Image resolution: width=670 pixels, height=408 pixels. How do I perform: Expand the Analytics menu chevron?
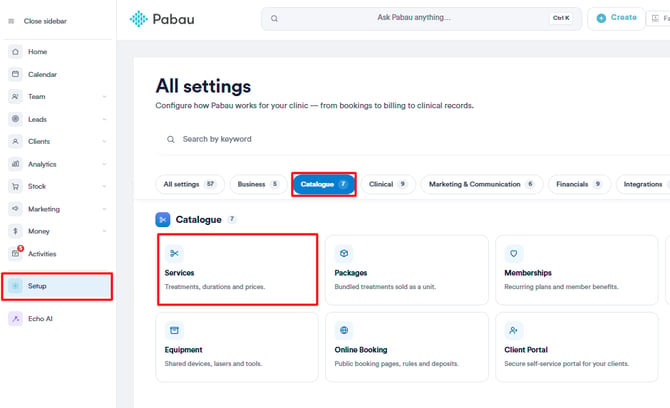(x=104, y=164)
